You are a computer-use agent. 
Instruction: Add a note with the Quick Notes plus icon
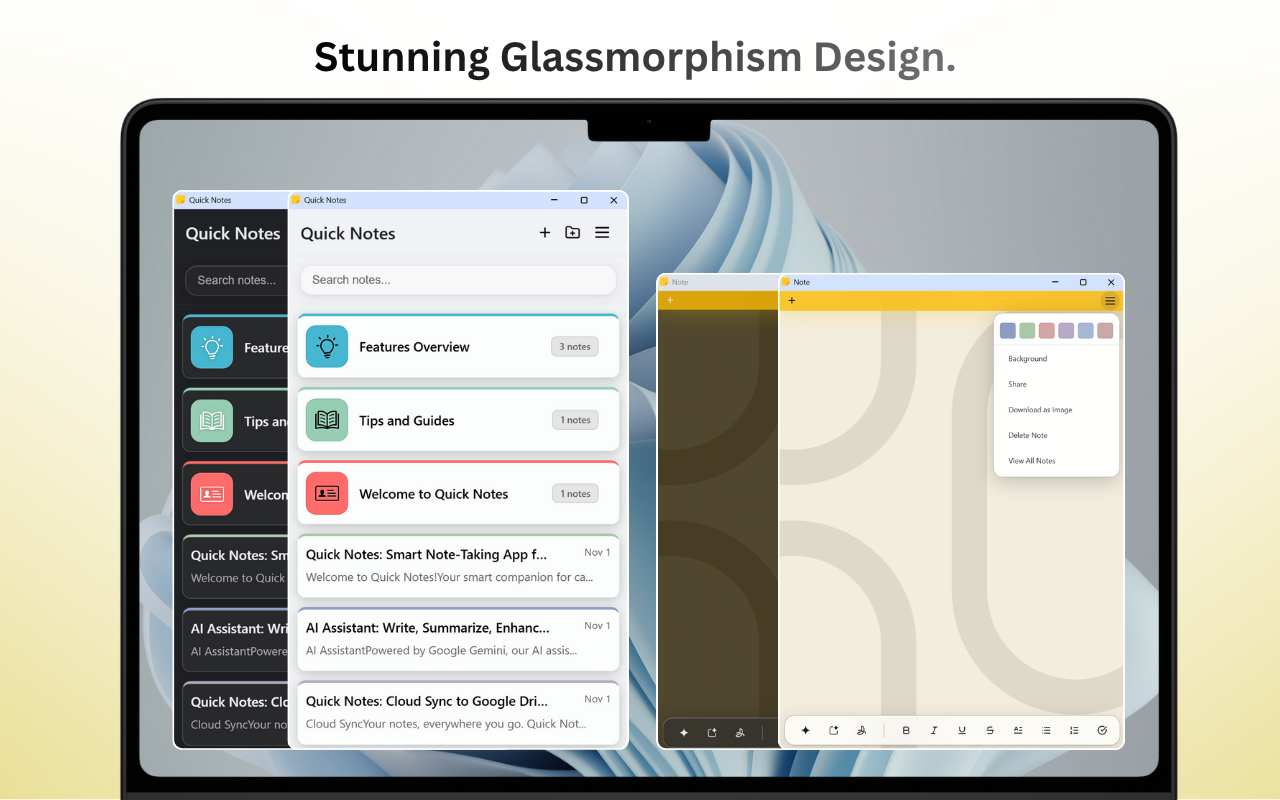[545, 233]
